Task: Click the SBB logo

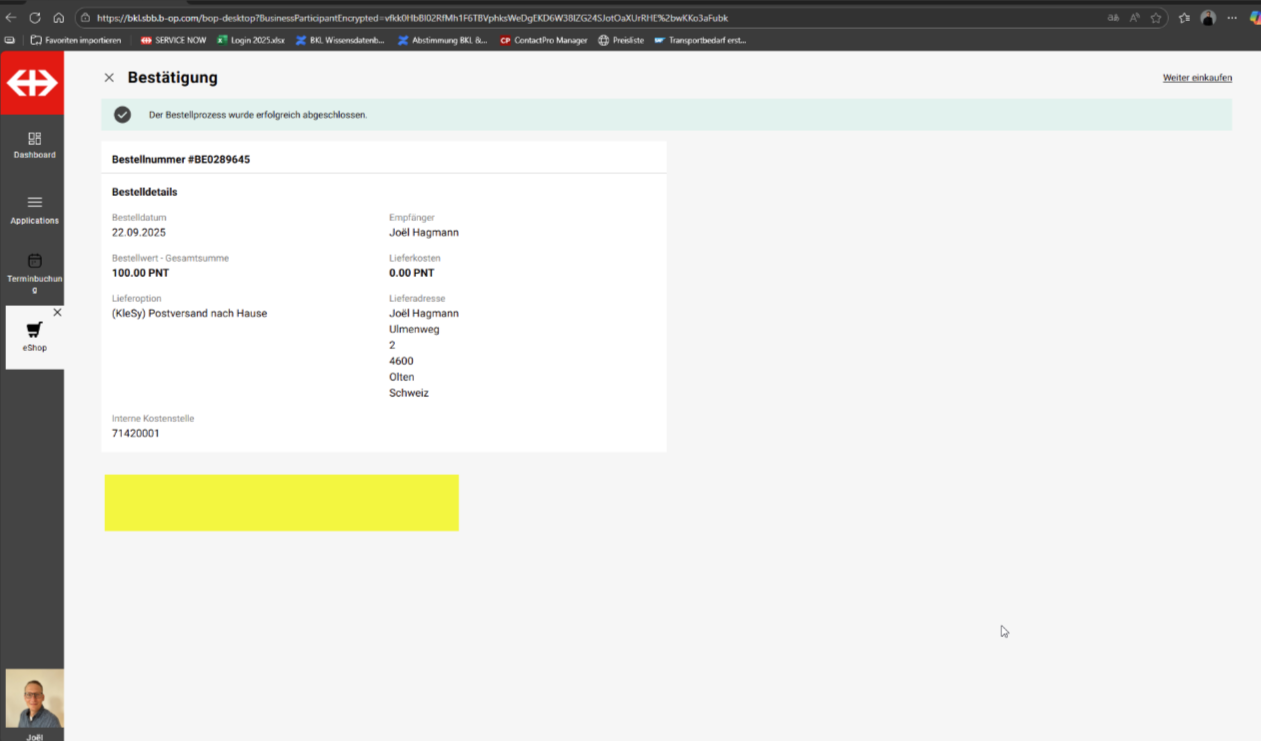Action: click(x=32, y=83)
